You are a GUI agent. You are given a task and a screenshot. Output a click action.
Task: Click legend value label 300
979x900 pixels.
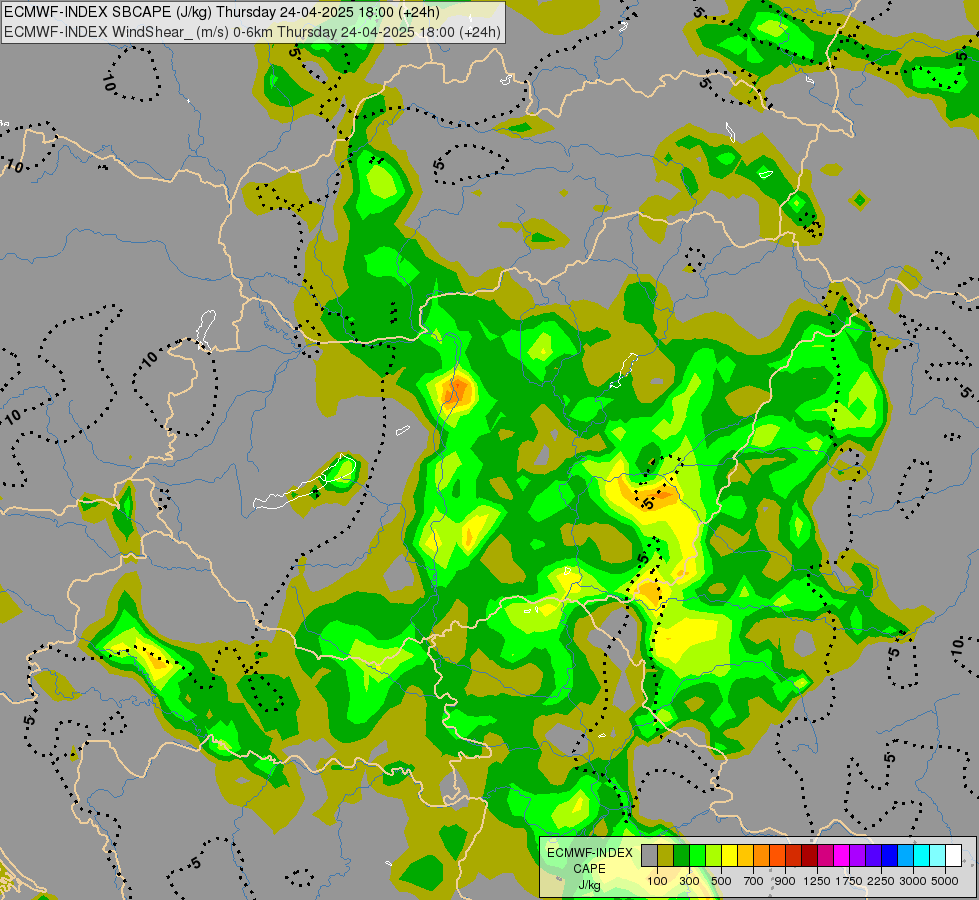point(689,881)
